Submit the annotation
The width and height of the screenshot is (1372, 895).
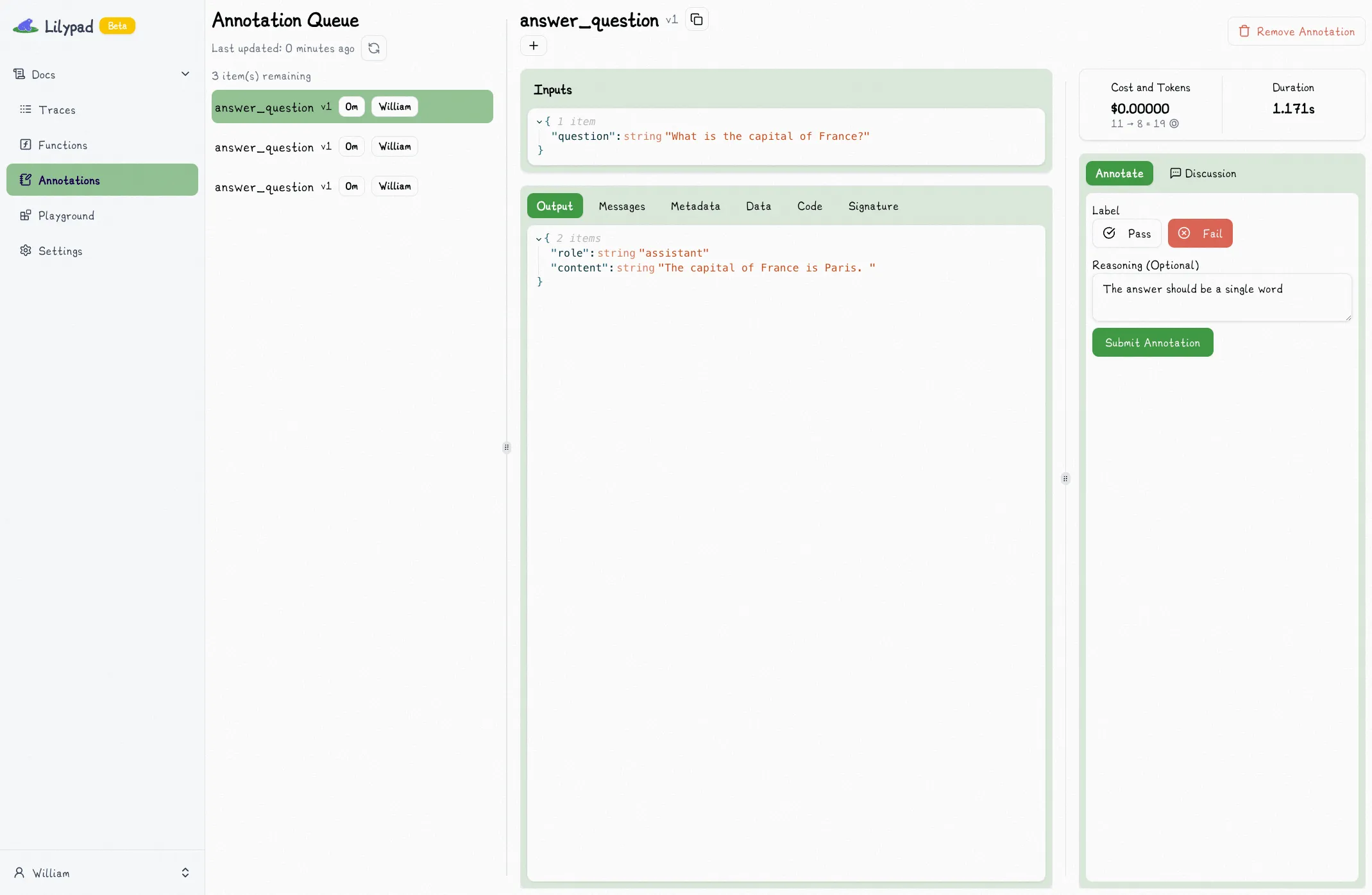point(1152,342)
